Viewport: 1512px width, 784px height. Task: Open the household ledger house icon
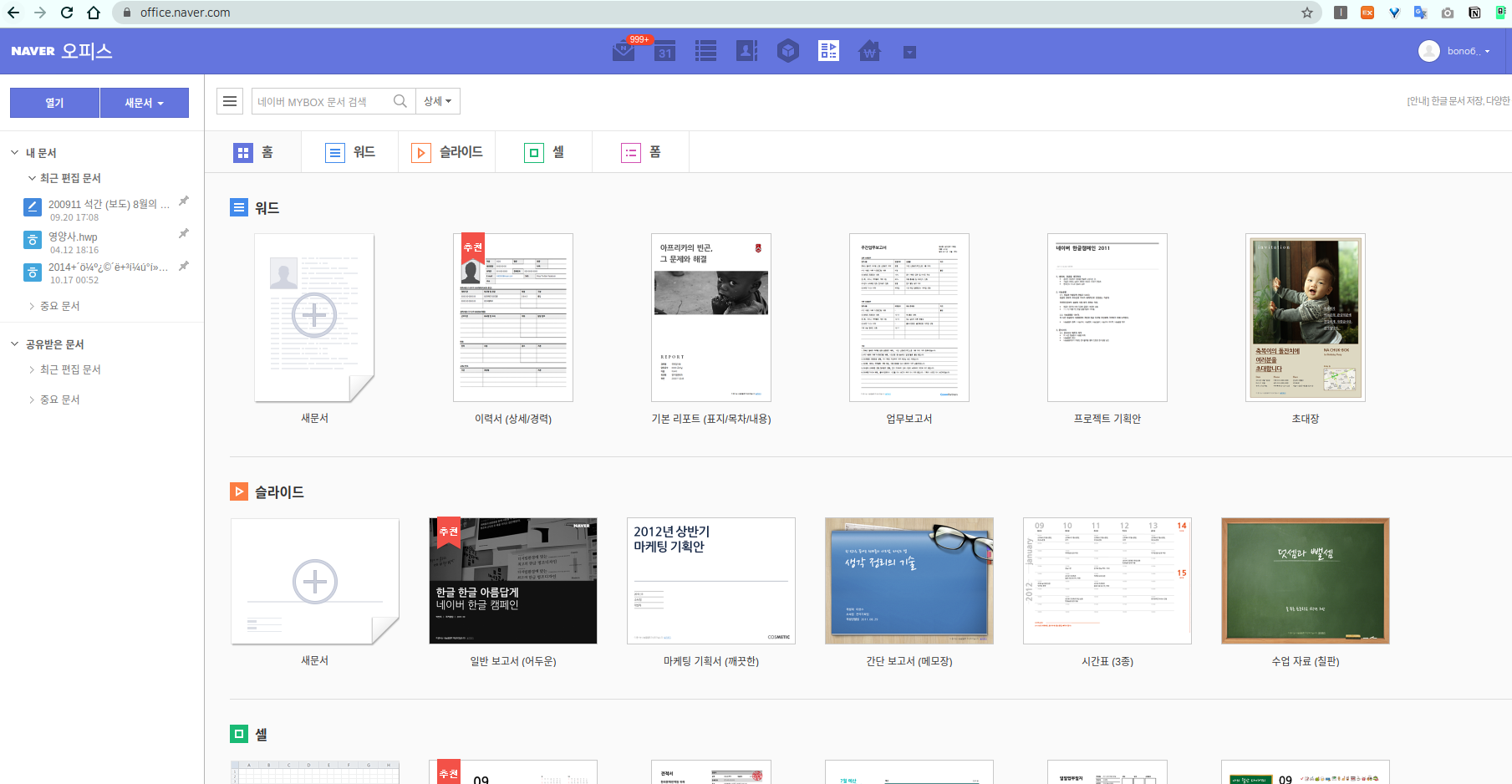coord(869,51)
